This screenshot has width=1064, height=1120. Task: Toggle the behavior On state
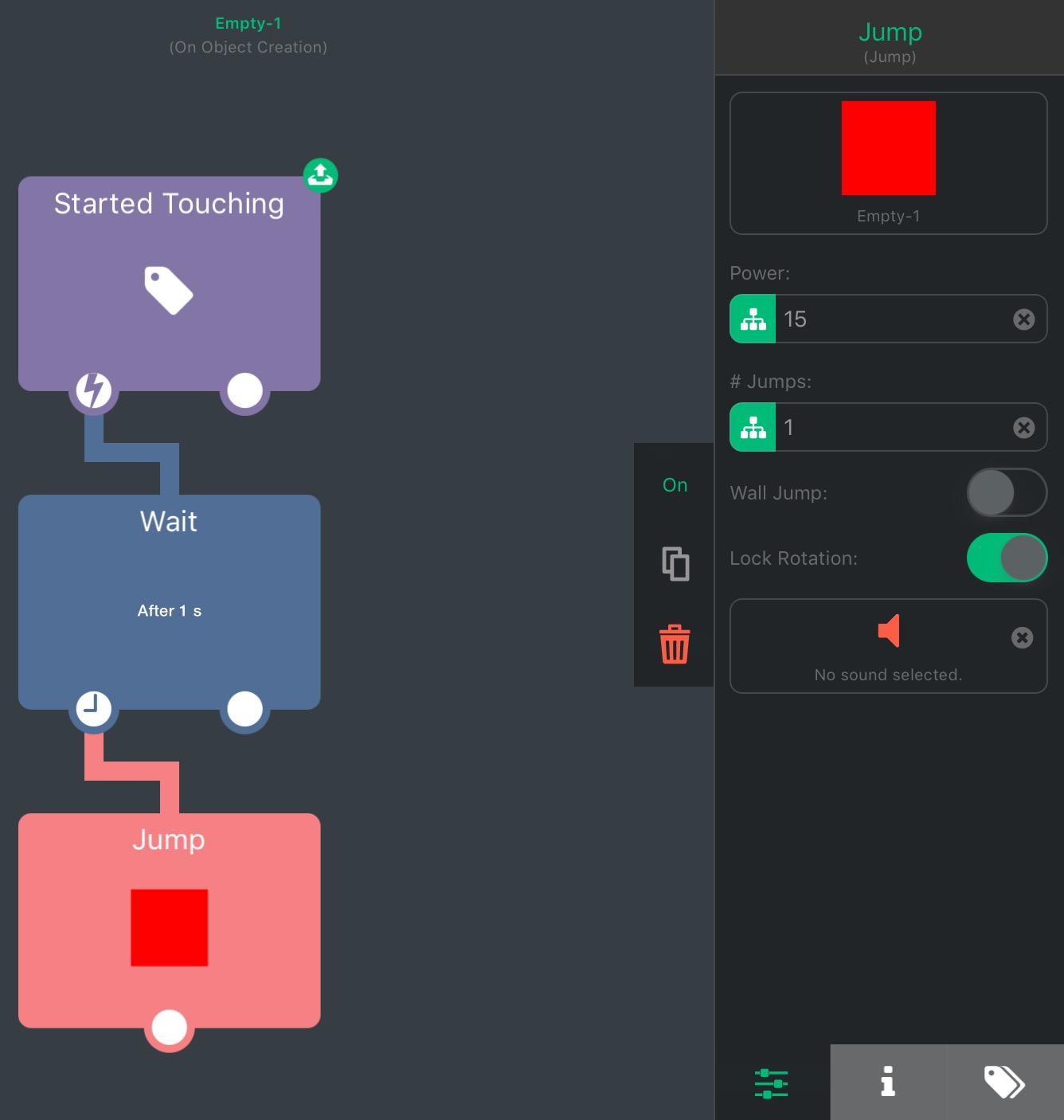coord(675,485)
